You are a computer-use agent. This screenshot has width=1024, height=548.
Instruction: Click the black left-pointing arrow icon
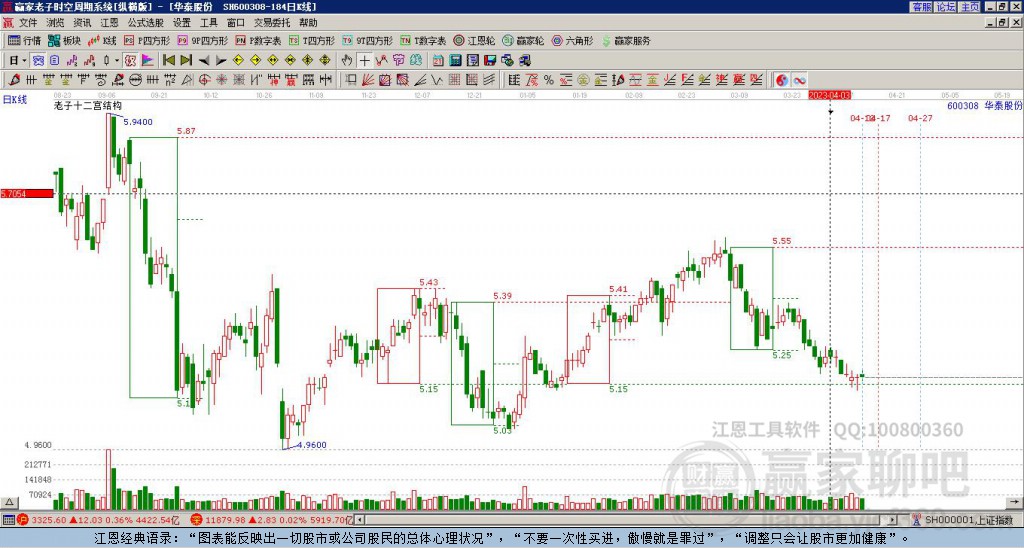tap(204, 61)
